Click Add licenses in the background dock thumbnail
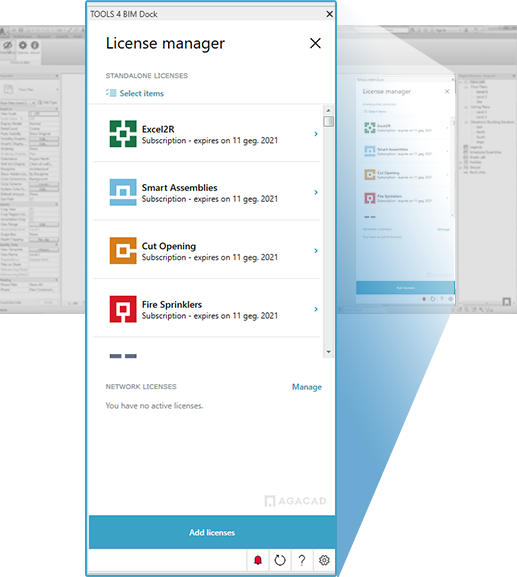517x577 pixels. tap(405, 288)
